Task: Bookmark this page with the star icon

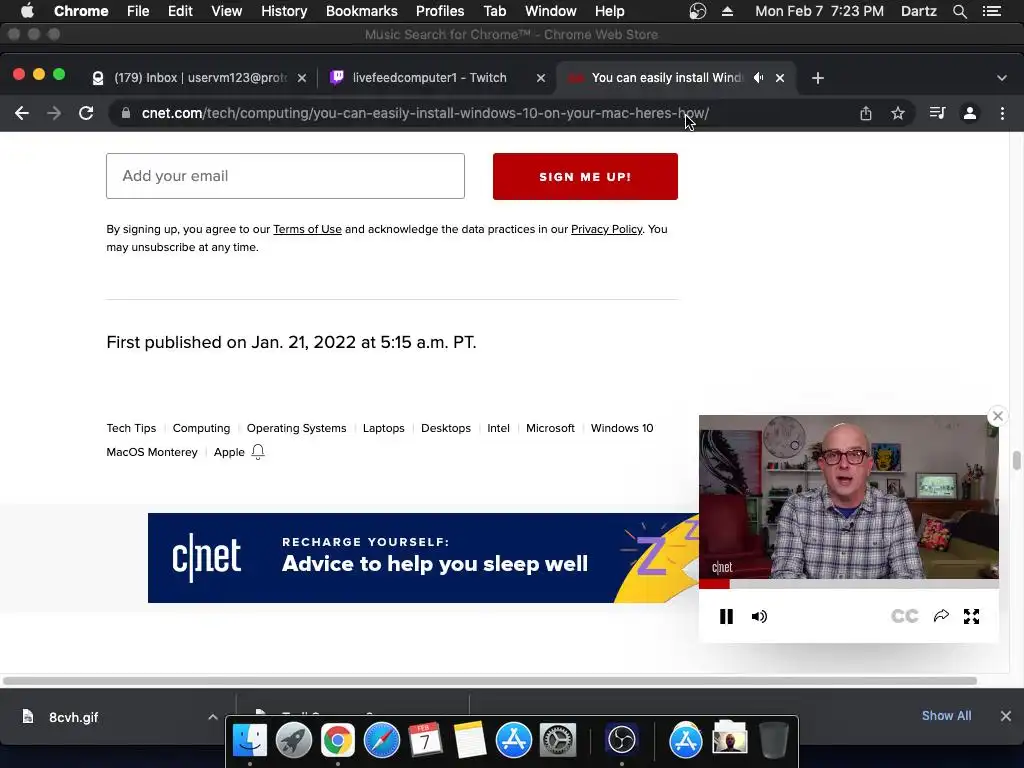Action: pos(898,113)
